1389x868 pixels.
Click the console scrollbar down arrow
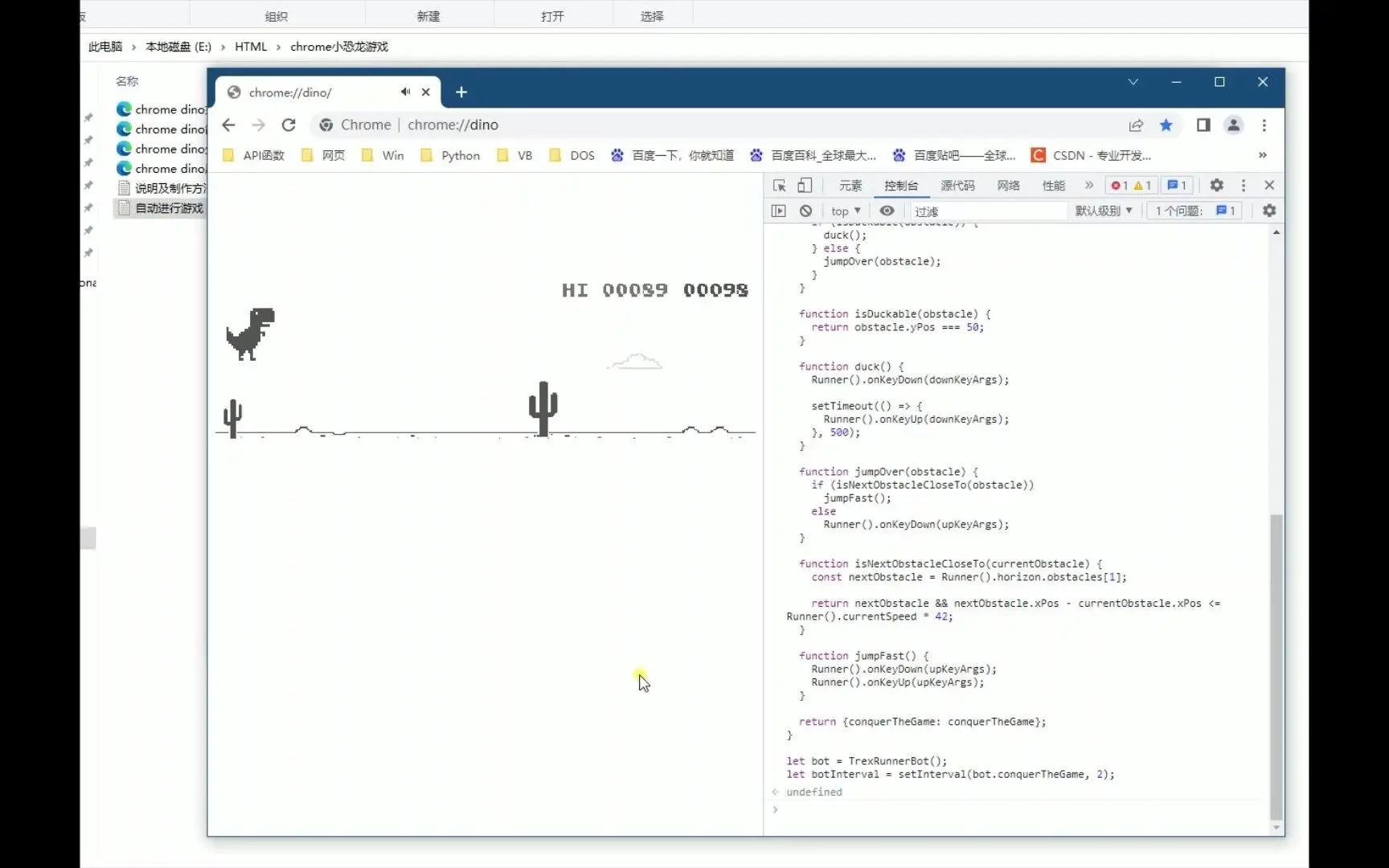click(1276, 827)
